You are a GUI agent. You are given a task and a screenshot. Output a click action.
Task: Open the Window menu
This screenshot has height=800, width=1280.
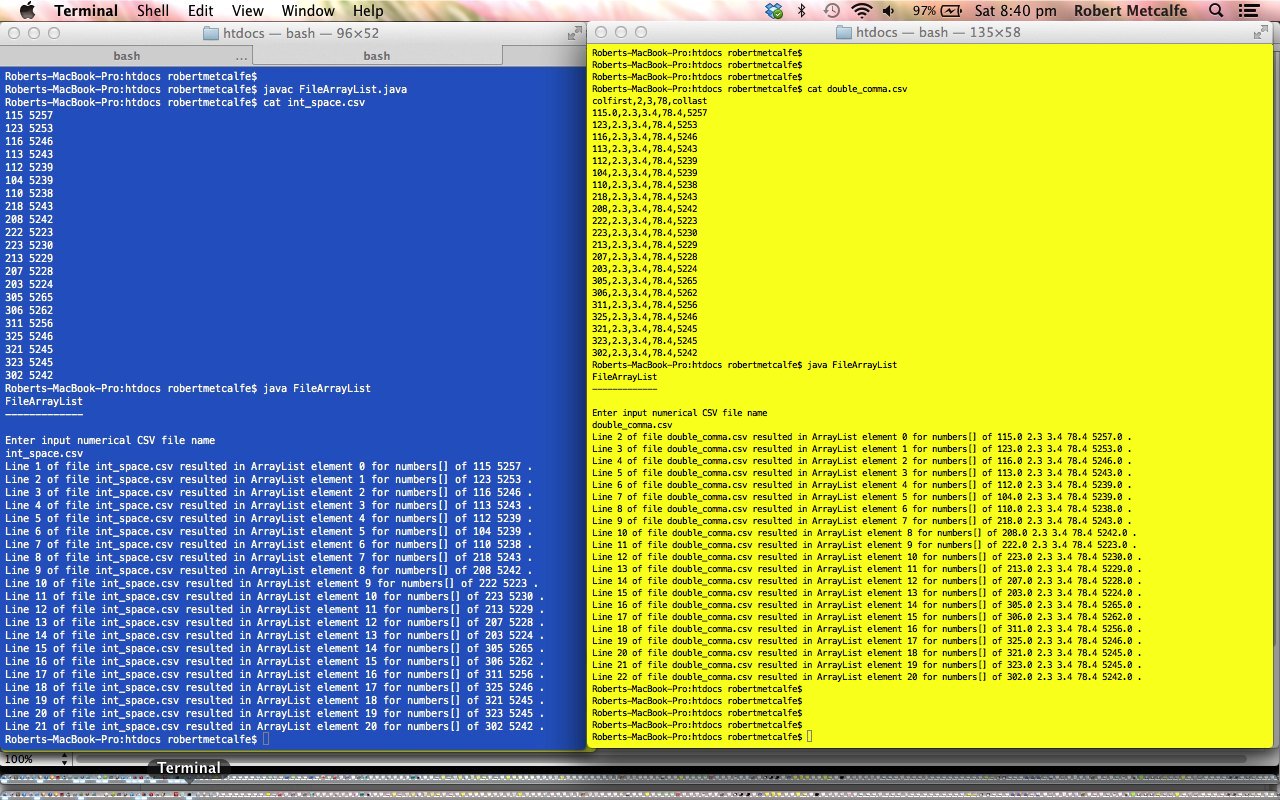(307, 11)
